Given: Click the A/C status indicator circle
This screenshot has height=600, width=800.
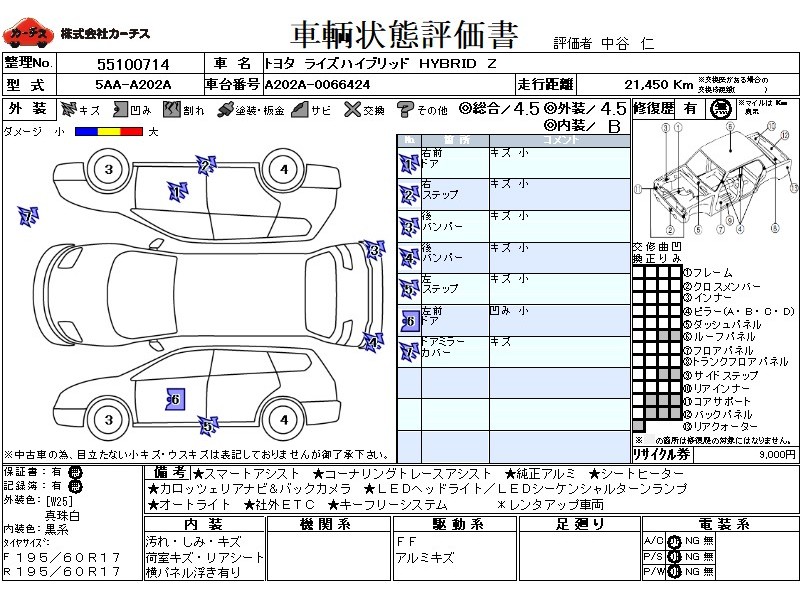Looking at the screenshot, I should 674,541.
